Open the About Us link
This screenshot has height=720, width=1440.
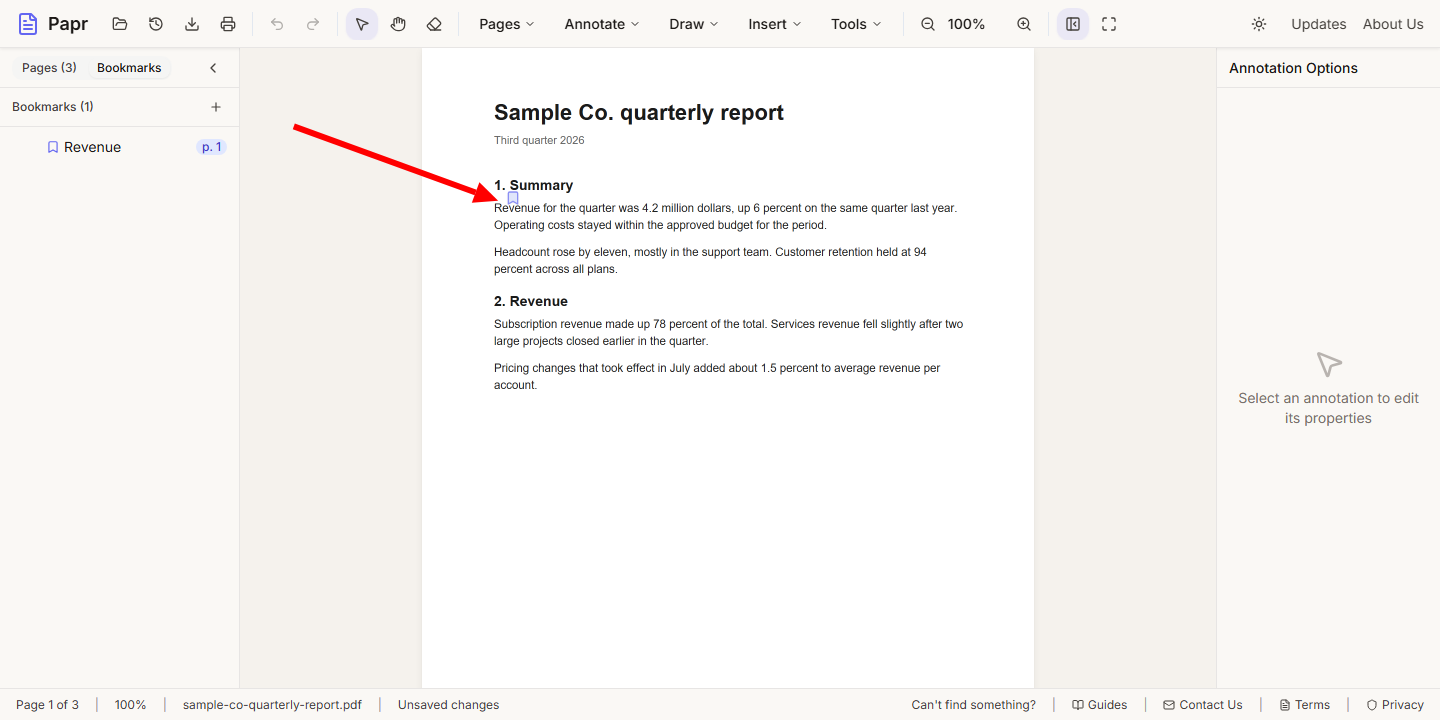(x=1393, y=24)
